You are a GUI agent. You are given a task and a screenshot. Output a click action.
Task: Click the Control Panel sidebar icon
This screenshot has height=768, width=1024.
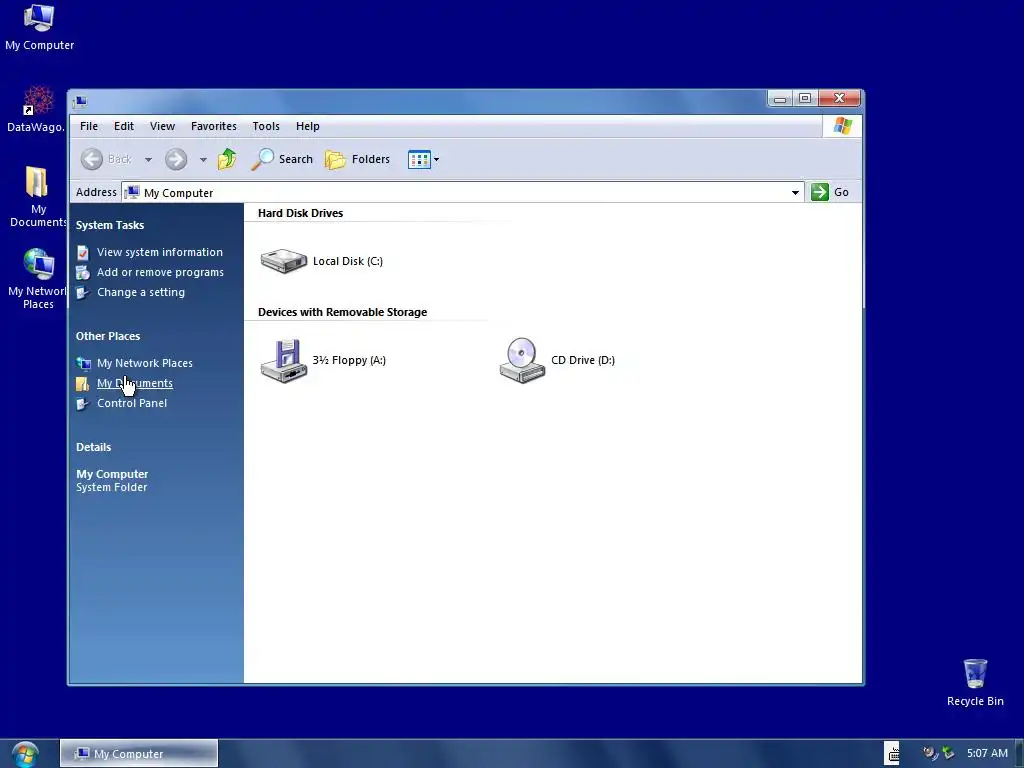[x=83, y=404]
